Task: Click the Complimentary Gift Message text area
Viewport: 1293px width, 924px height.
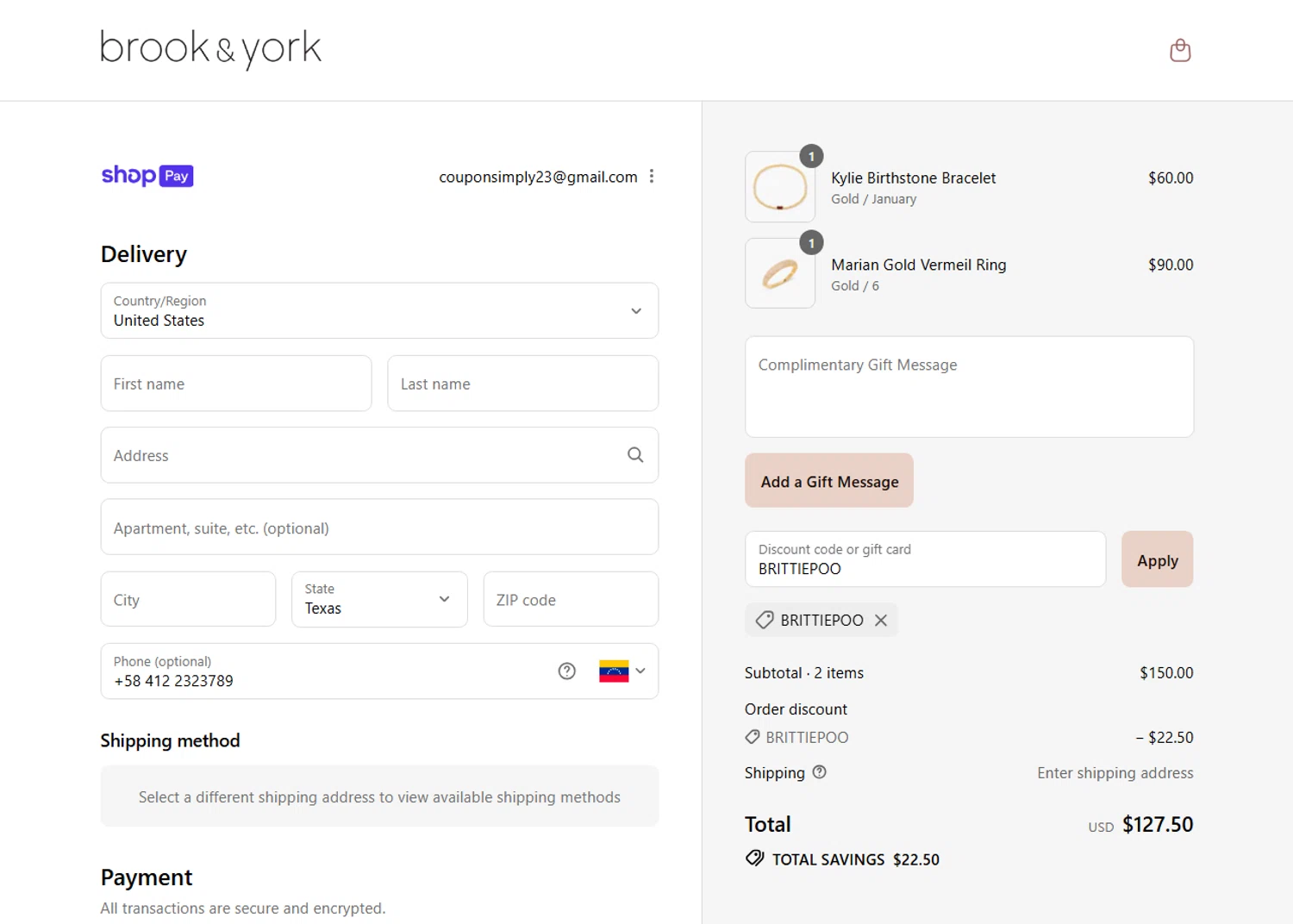Action: tap(969, 387)
